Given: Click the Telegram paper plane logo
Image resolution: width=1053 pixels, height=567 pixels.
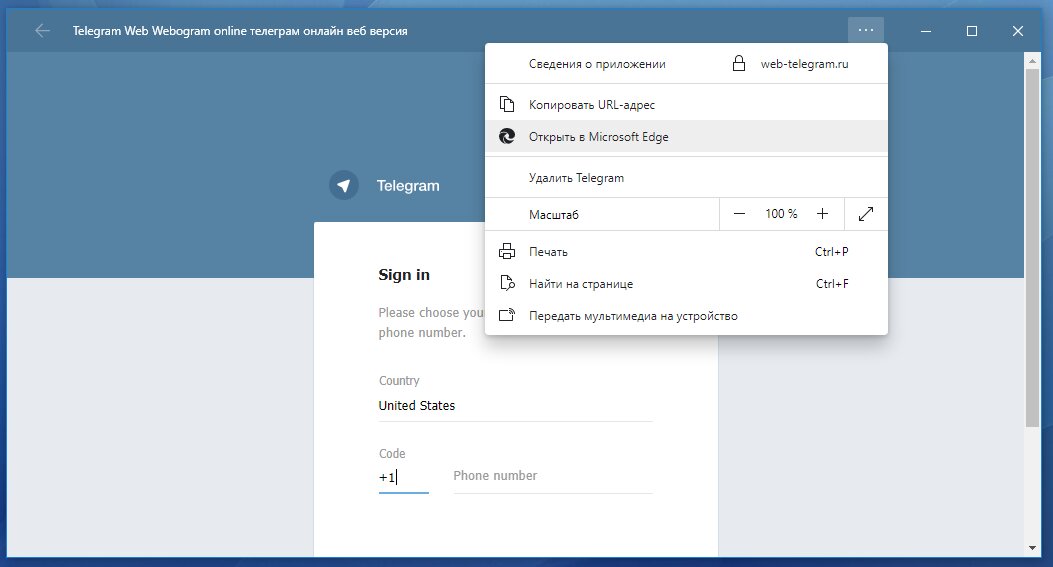Looking at the screenshot, I should (x=344, y=185).
